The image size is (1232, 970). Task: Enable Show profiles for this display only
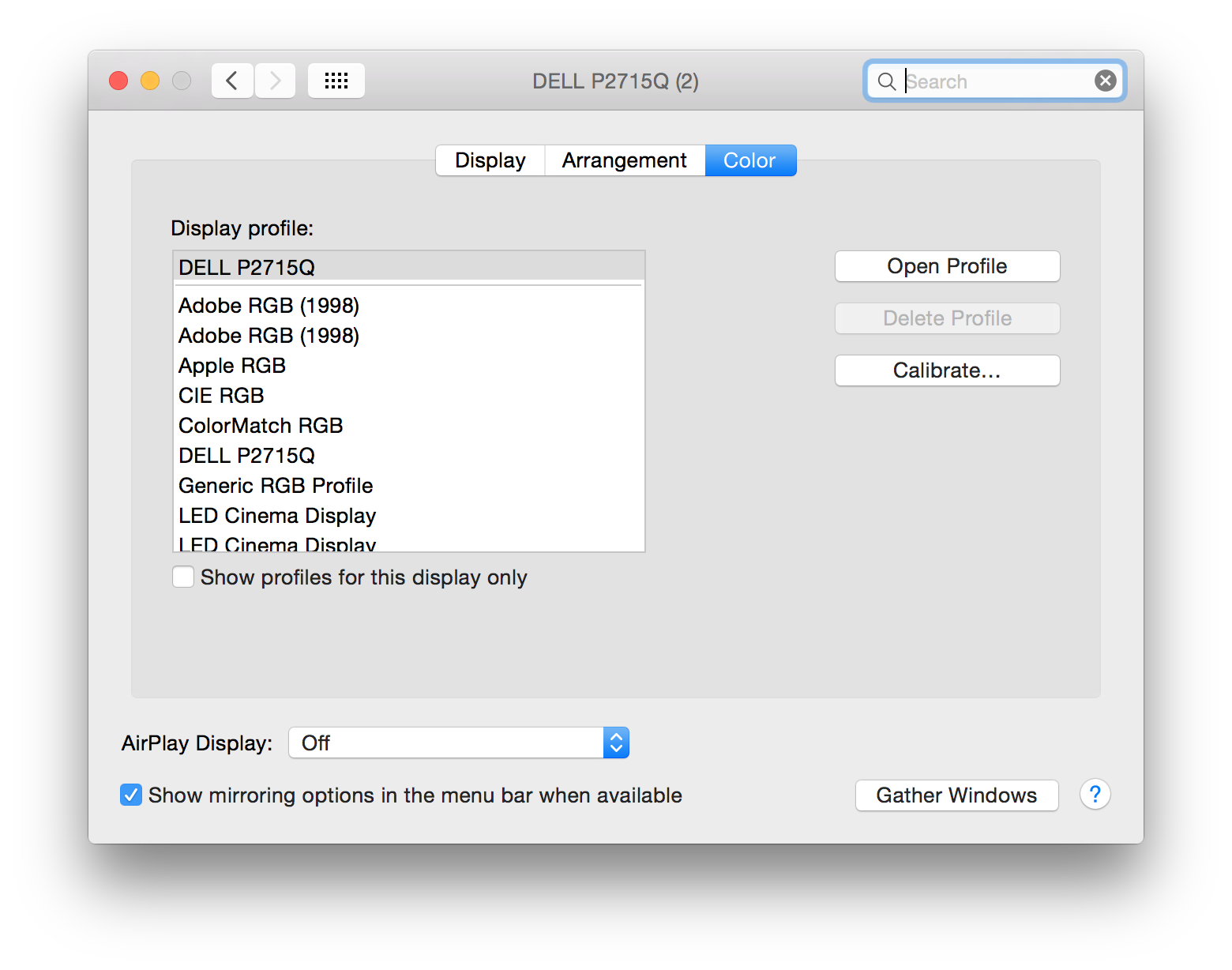pyautogui.click(x=183, y=577)
